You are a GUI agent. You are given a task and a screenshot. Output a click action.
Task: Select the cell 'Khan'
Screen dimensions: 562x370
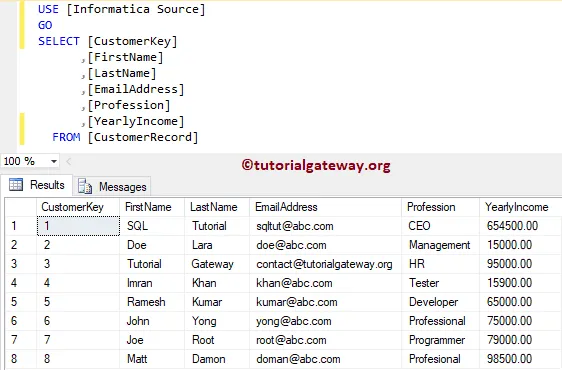tap(217, 283)
